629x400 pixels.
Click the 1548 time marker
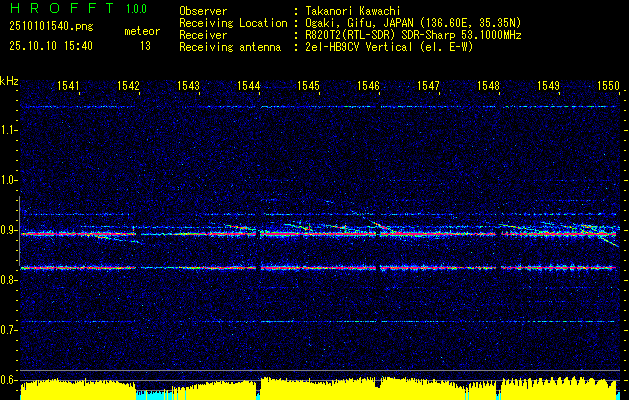click(x=488, y=85)
